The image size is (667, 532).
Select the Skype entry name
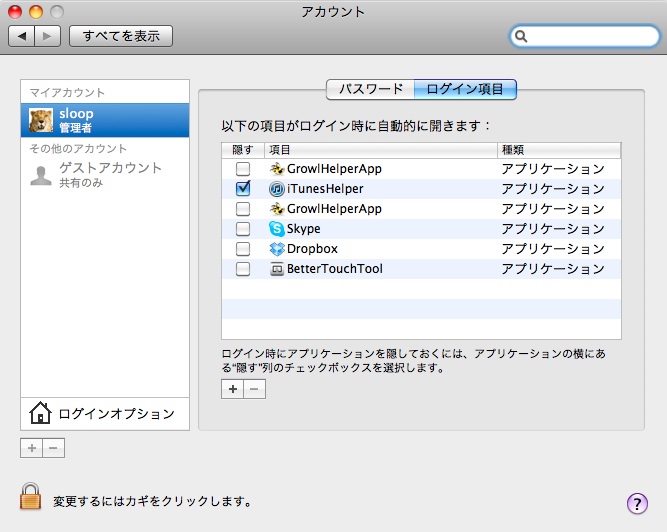point(303,229)
